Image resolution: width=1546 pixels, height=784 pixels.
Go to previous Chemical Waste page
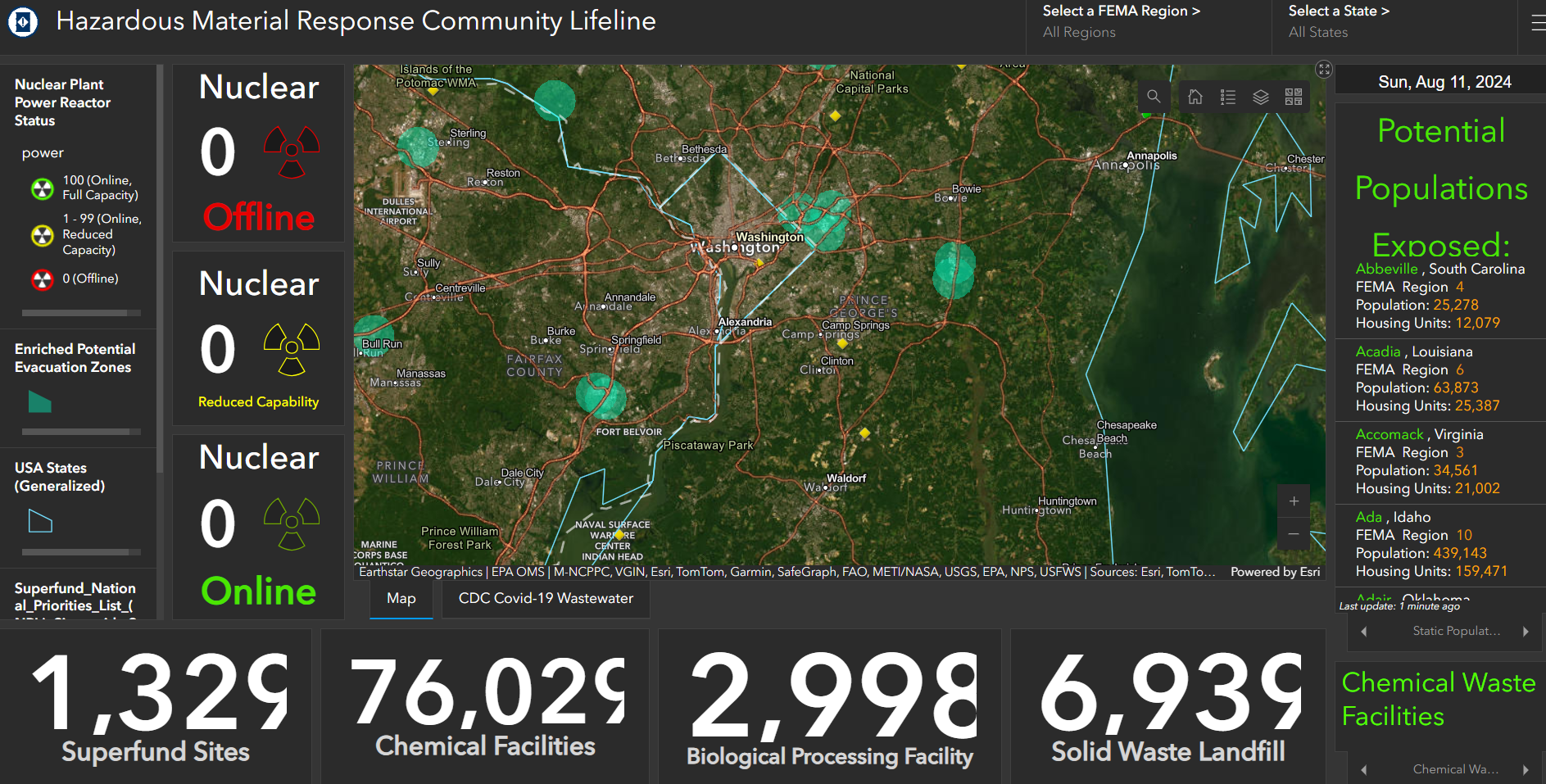click(1363, 770)
